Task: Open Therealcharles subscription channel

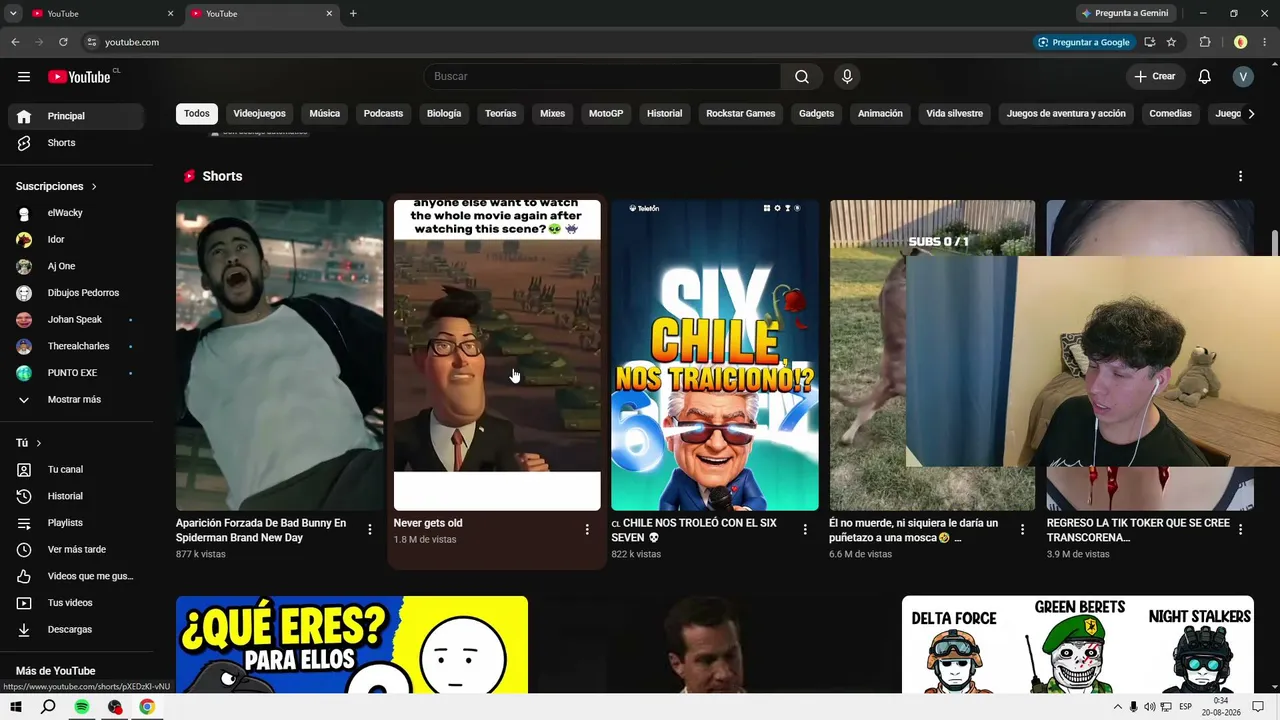Action: (x=76, y=346)
